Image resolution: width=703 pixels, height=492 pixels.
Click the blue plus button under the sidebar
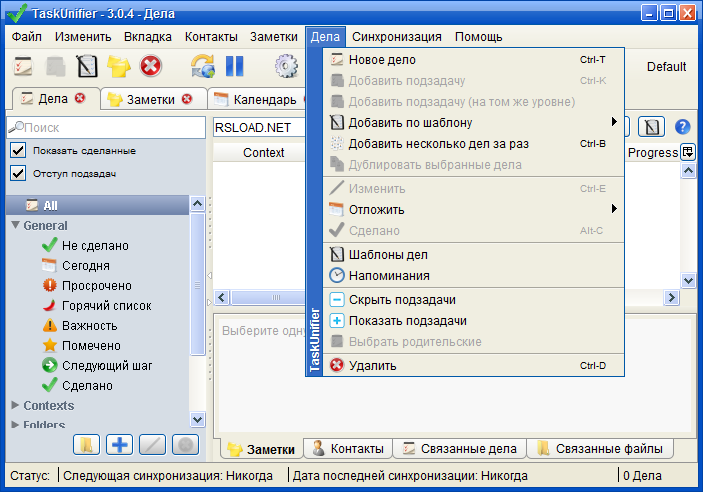tap(119, 445)
